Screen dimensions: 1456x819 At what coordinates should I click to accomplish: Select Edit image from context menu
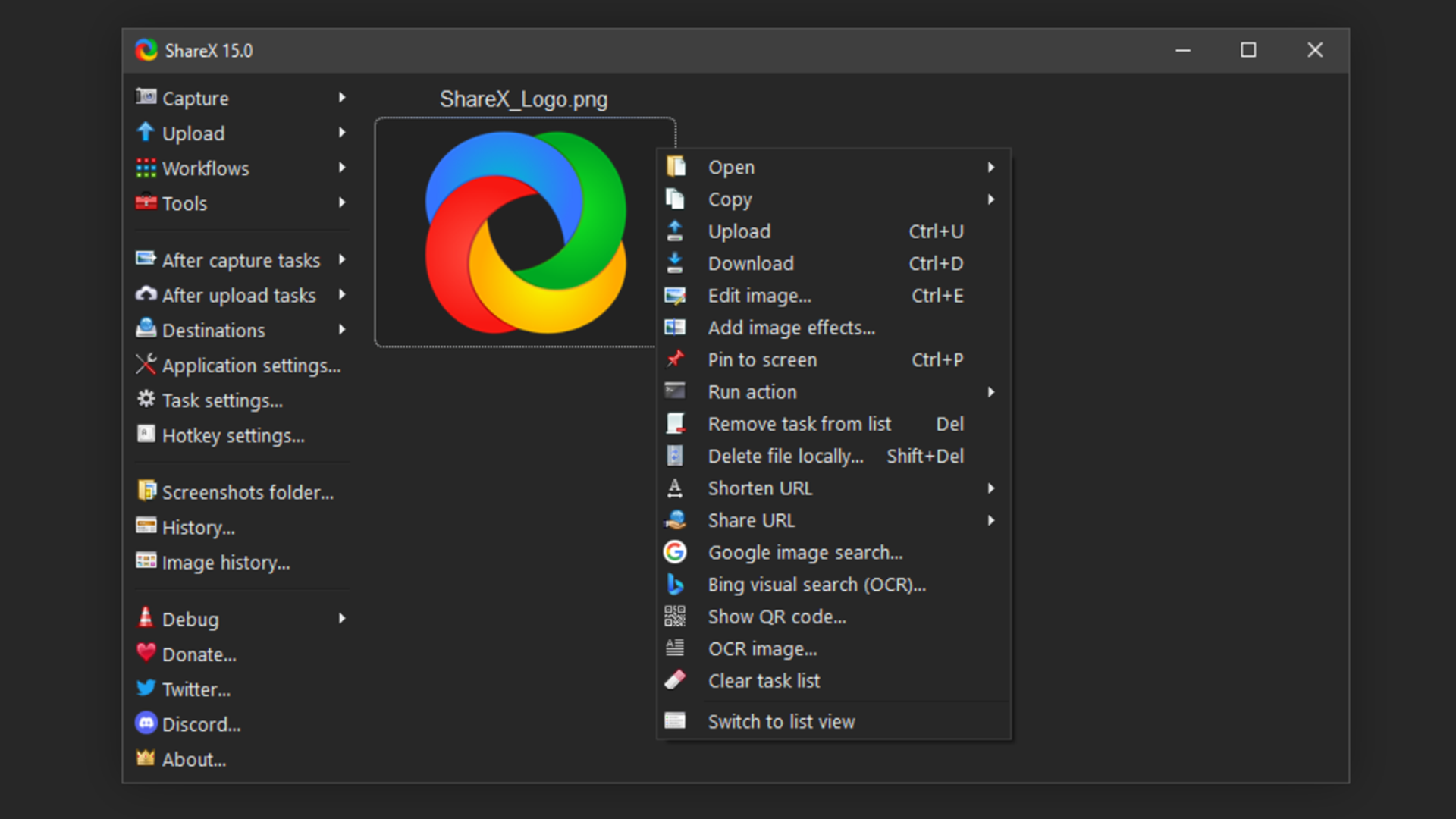[x=759, y=296]
